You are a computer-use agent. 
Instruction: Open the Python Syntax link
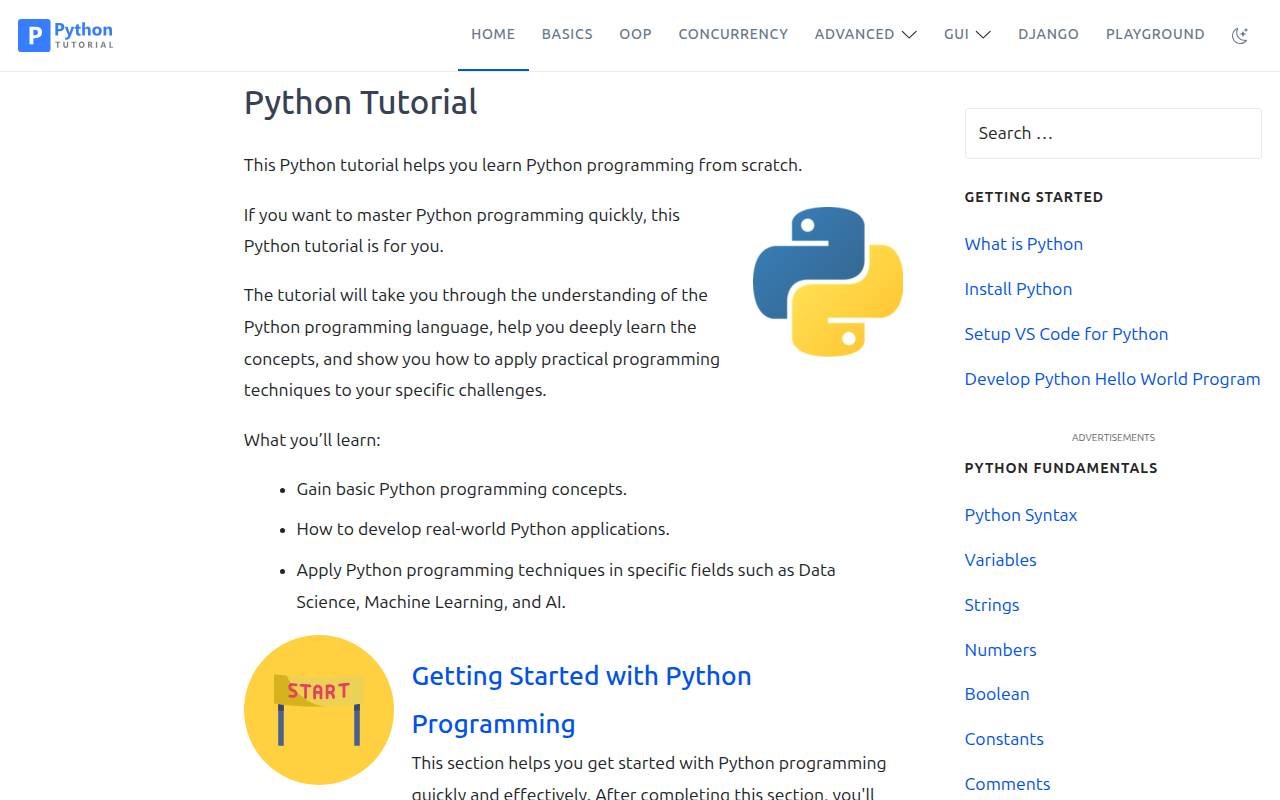point(1021,515)
